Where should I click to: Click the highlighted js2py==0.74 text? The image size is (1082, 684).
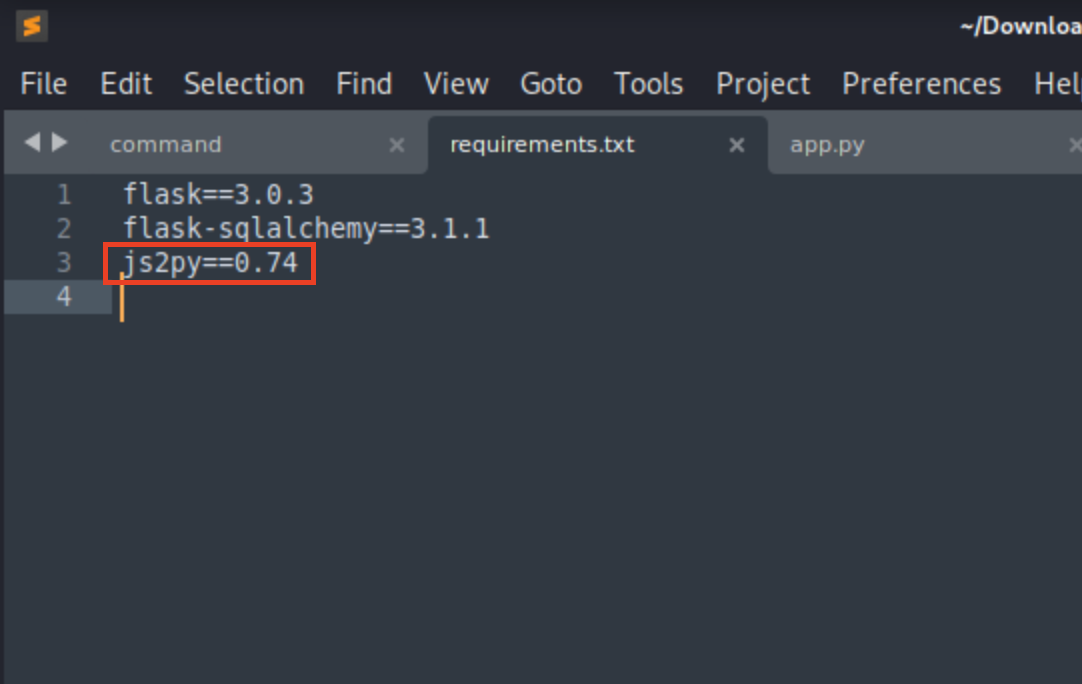(209, 262)
